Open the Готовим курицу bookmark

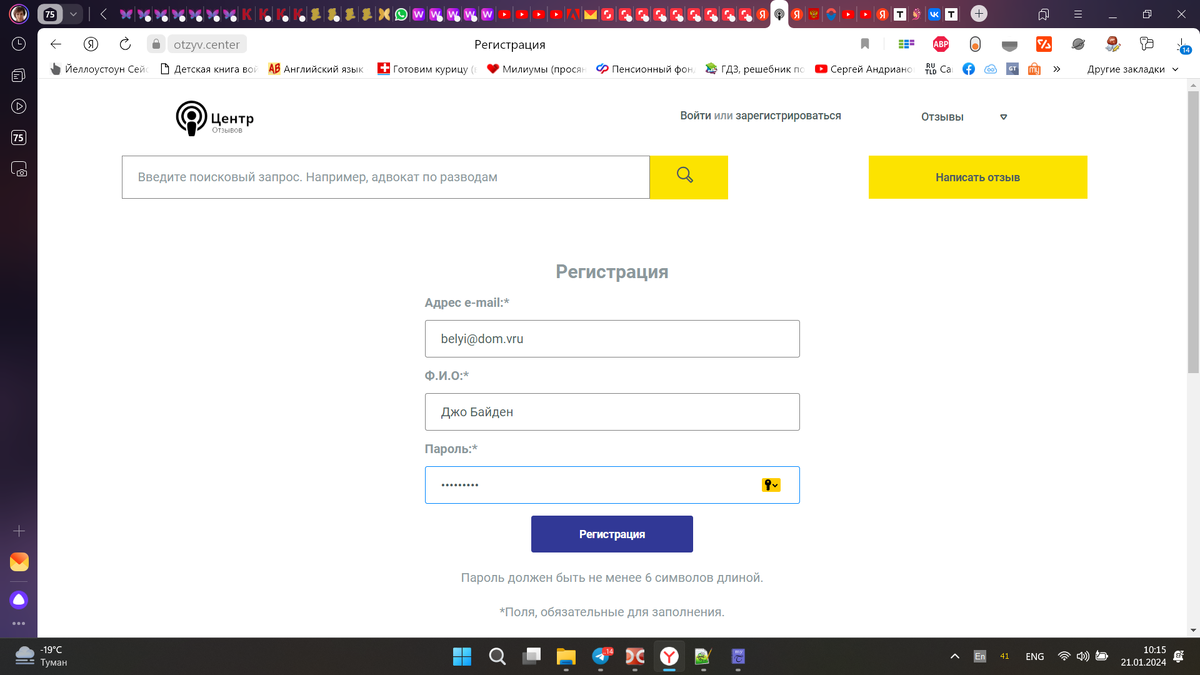[425, 69]
